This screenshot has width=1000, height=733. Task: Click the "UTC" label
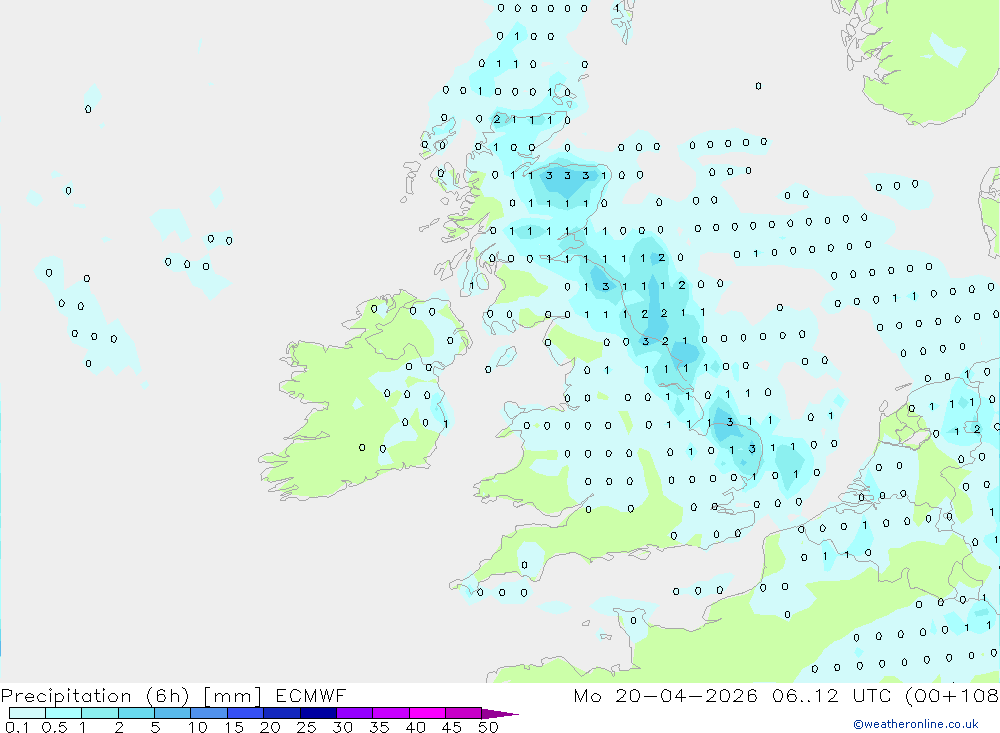872,695
